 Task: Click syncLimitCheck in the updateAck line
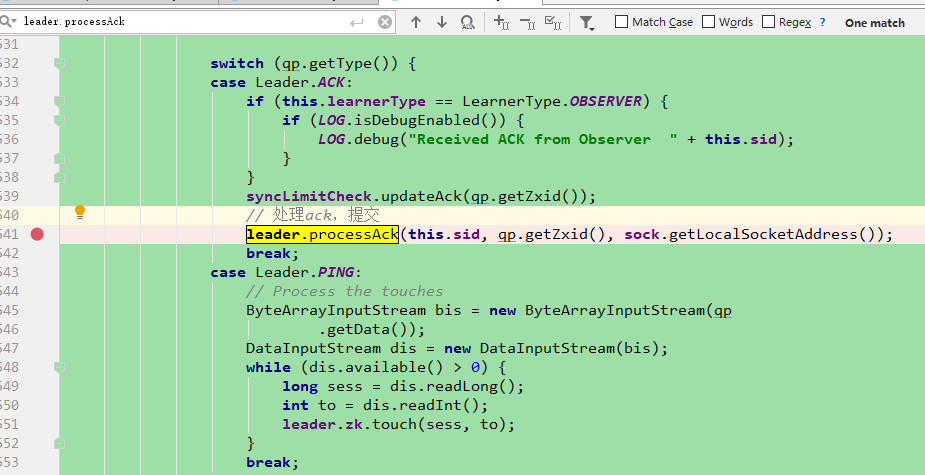click(x=309, y=196)
